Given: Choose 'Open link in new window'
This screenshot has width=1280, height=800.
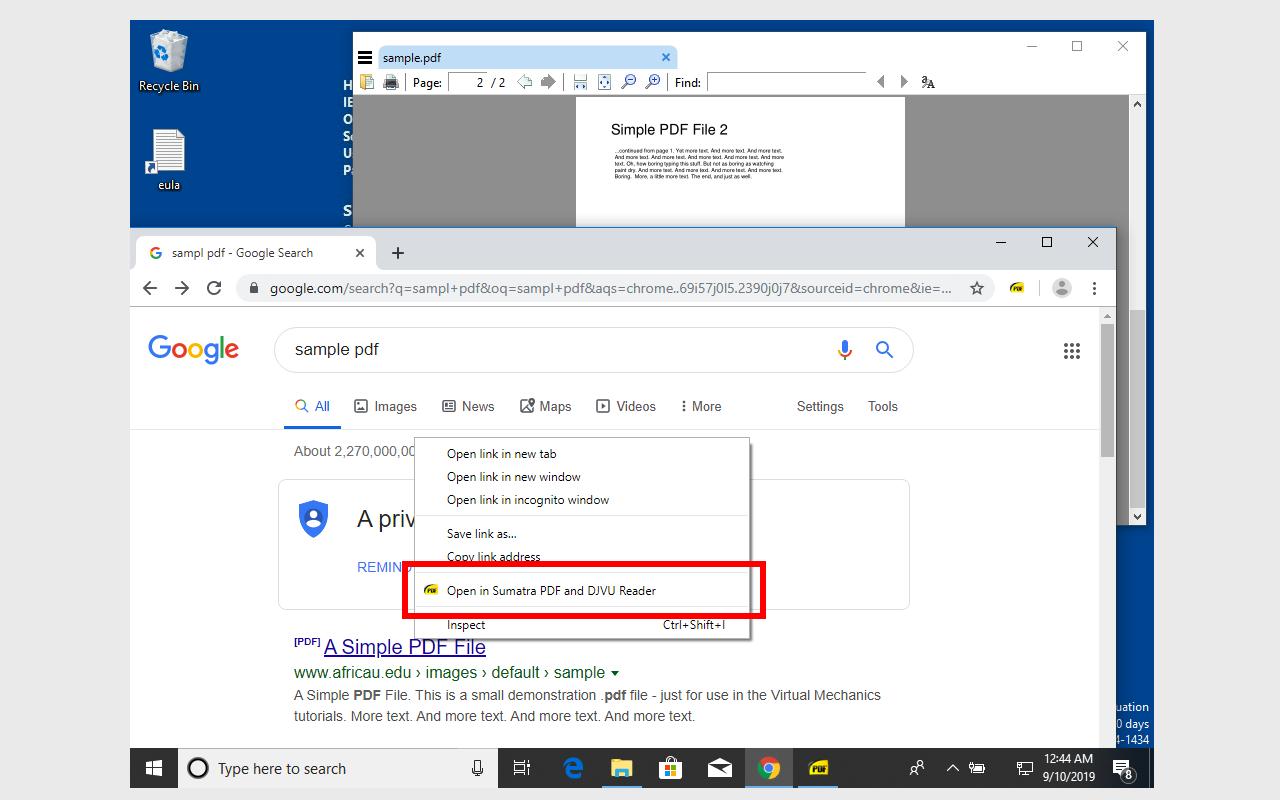Looking at the screenshot, I should point(582,477).
